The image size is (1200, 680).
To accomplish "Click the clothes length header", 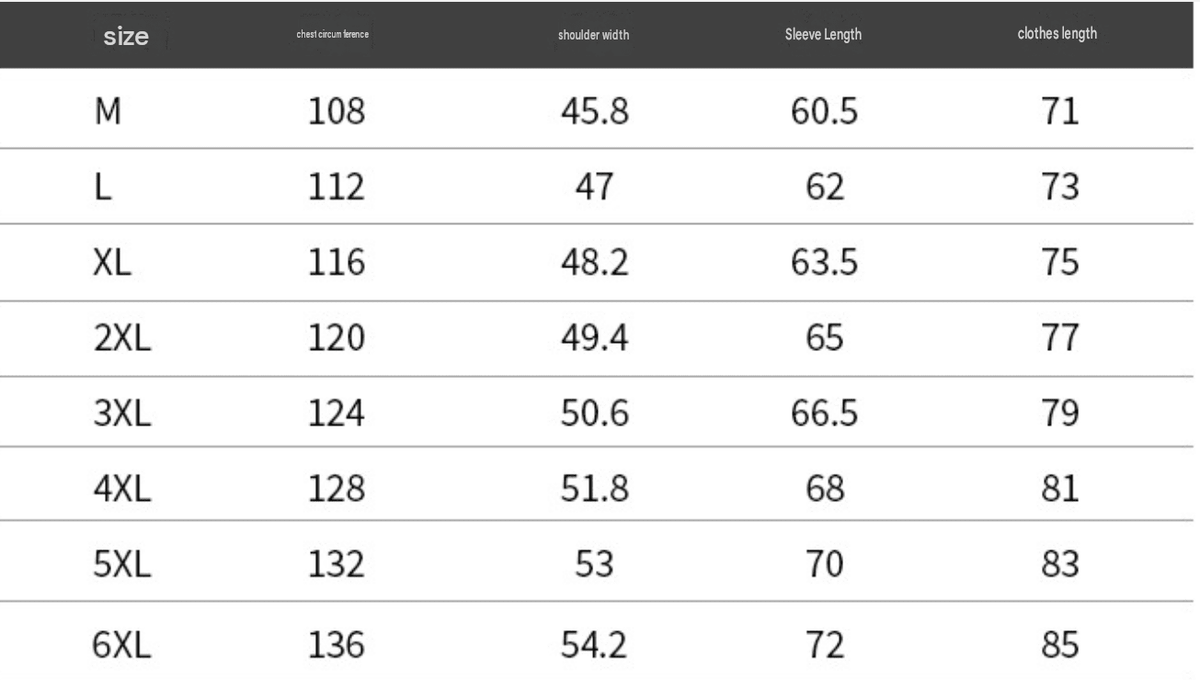I will [x=1056, y=33].
